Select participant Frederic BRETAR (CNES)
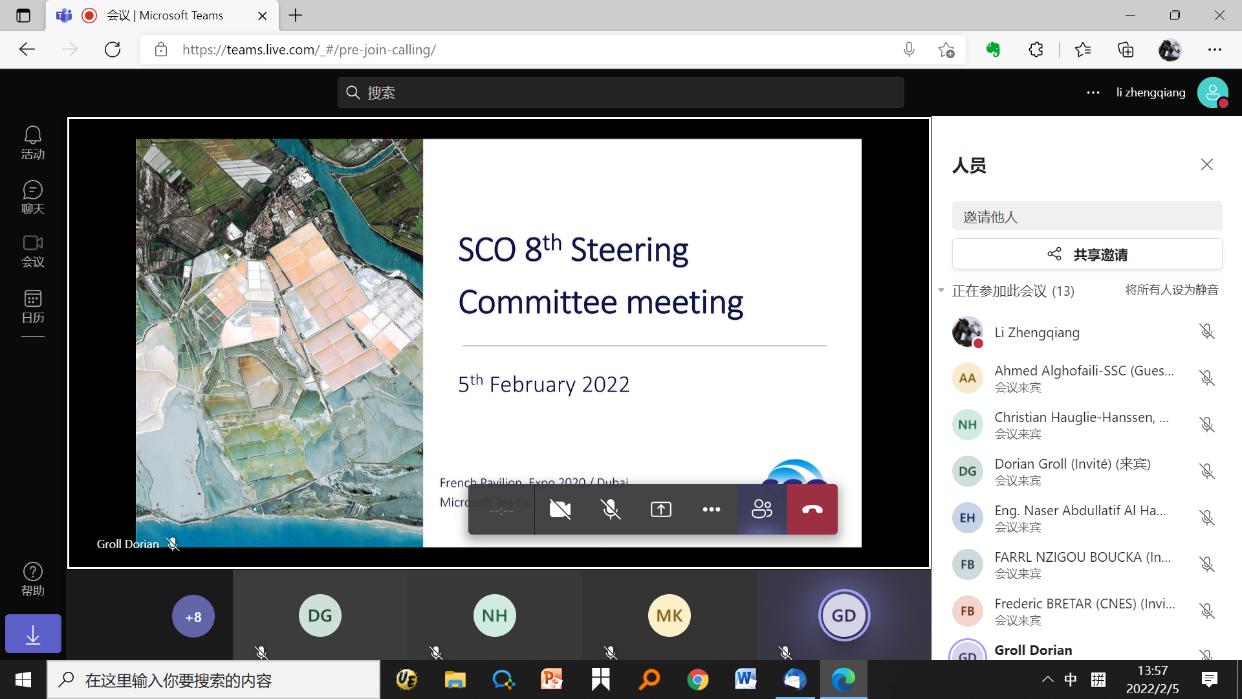 pos(1087,611)
